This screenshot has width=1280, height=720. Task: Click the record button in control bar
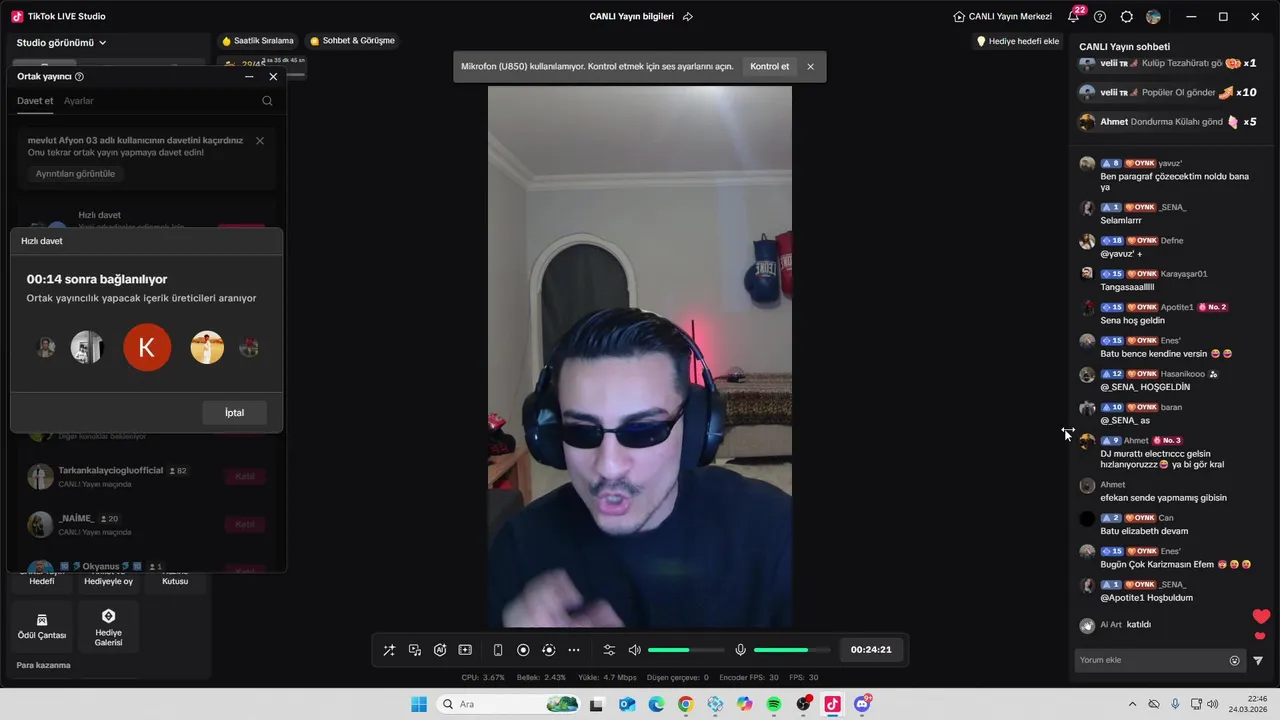click(523, 650)
